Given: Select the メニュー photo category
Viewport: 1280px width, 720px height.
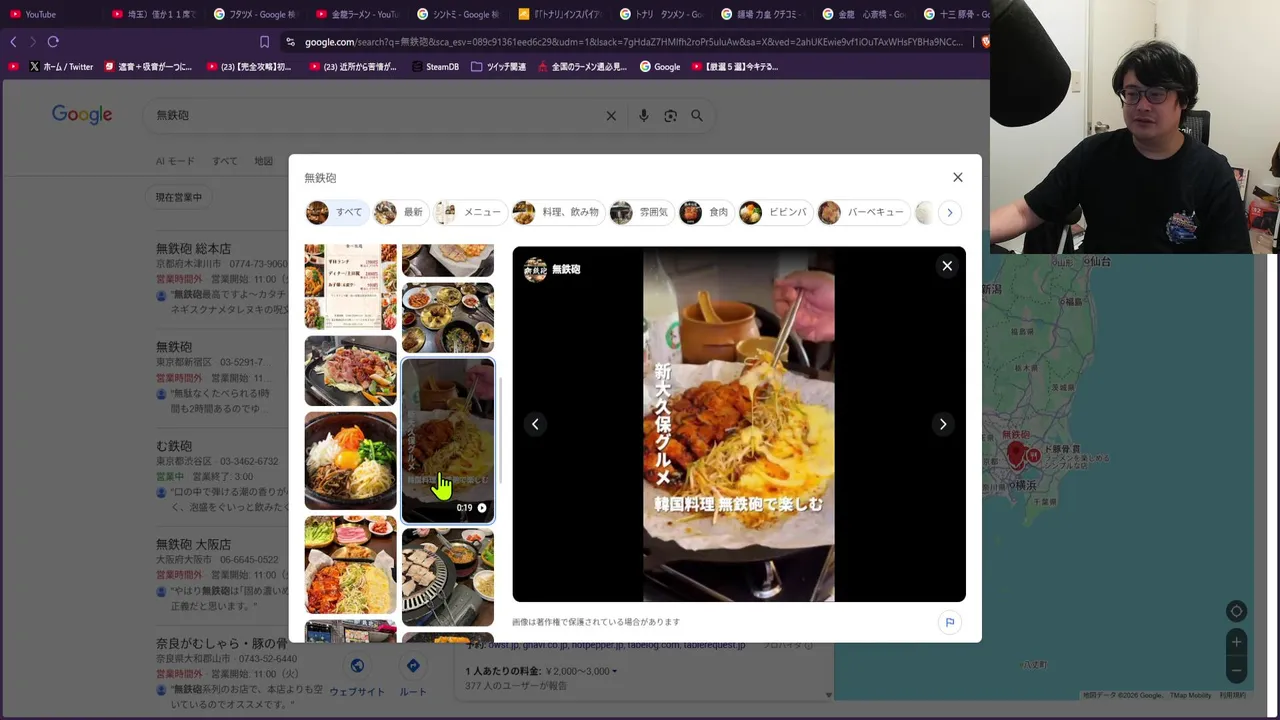Looking at the screenshot, I should [468, 212].
